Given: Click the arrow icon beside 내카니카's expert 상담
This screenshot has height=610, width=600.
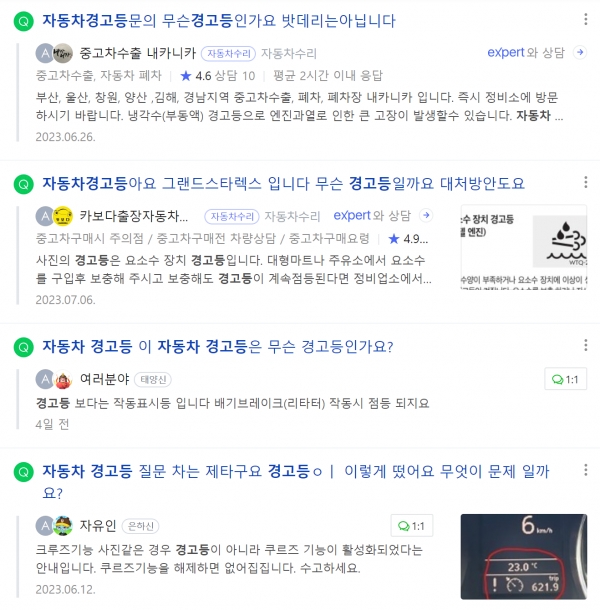Looking at the screenshot, I should (x=580, y=53).
